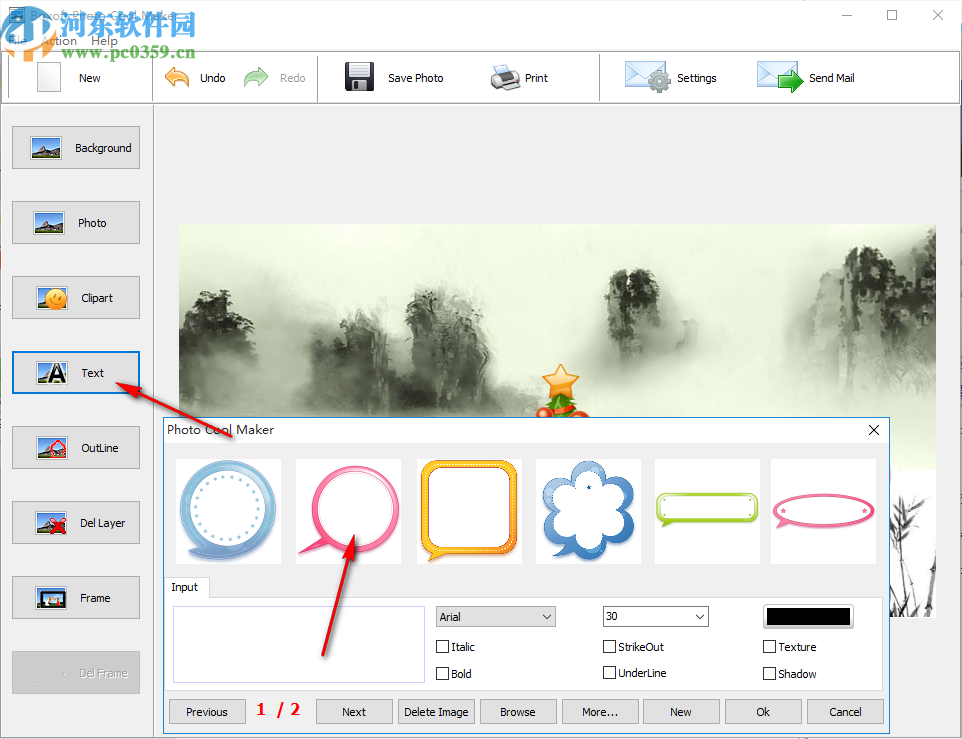Screen dimensions: 962x739
Task: Open the black text color swatch
Action: (x=808, y=616)
